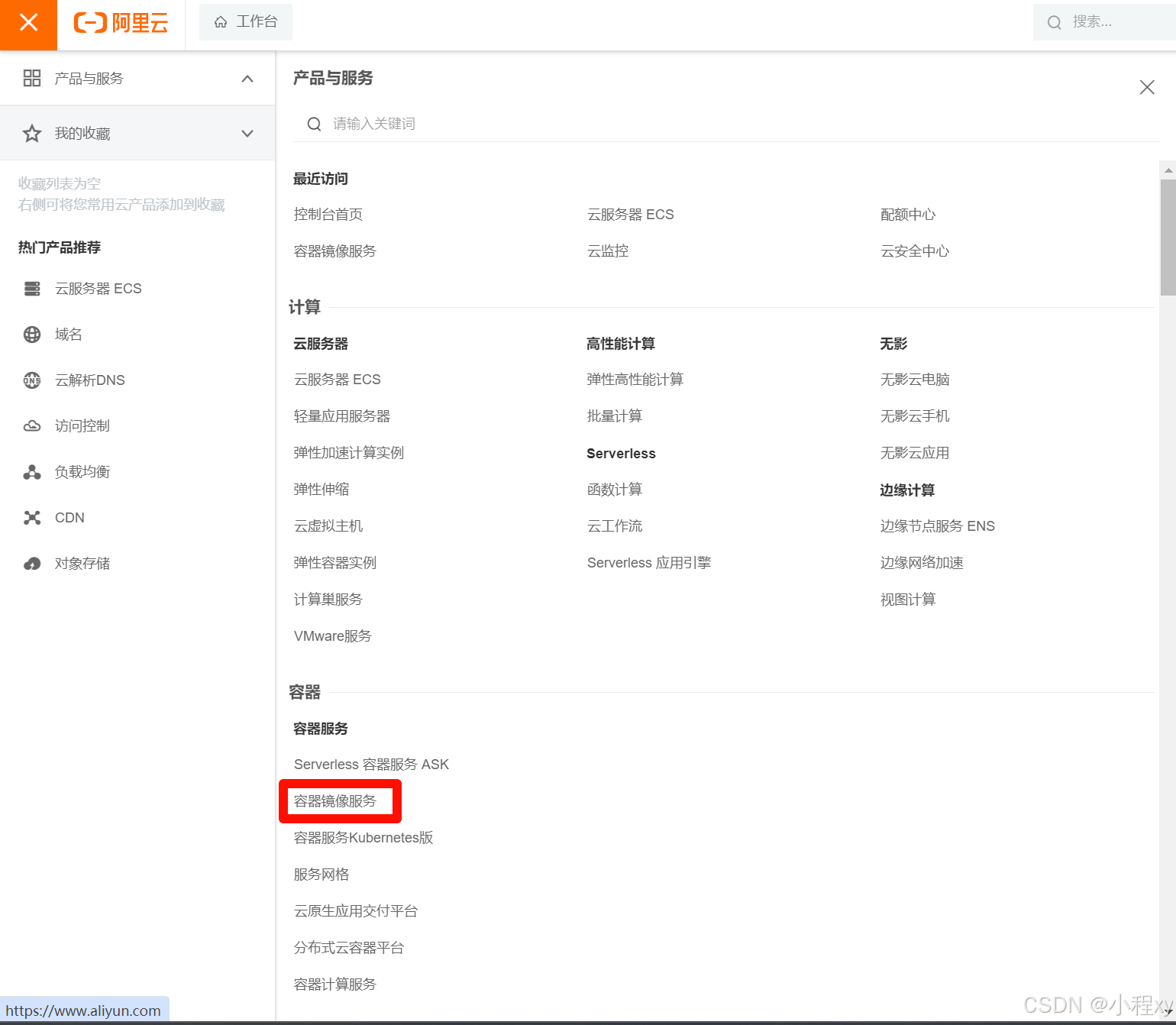The height and width of the screenshot is (1025, 1176).
Task: Open CDN from the sidebar list
Action: pos(69,518)
